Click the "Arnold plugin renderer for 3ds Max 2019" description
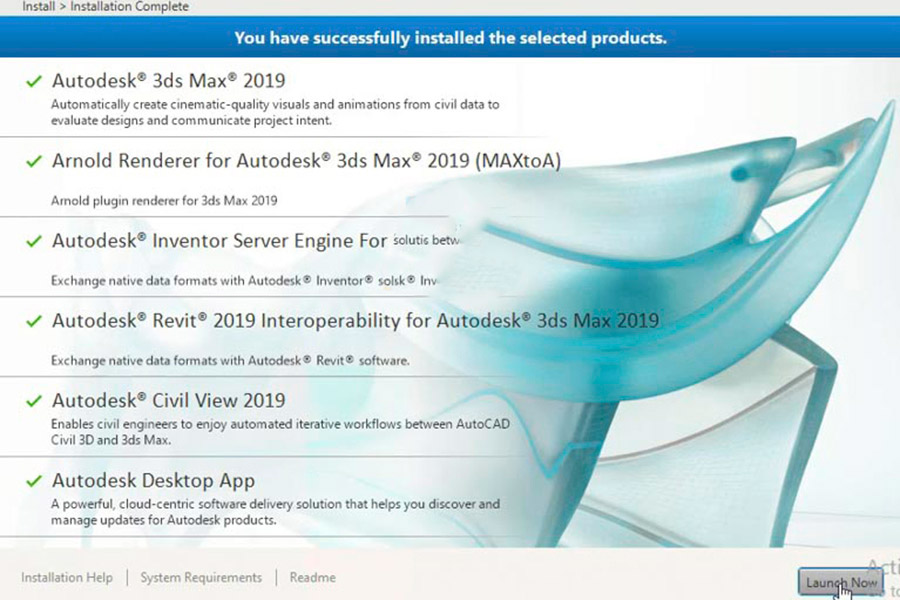This screenshot has width=900, height=600. (x=164, y=200)
